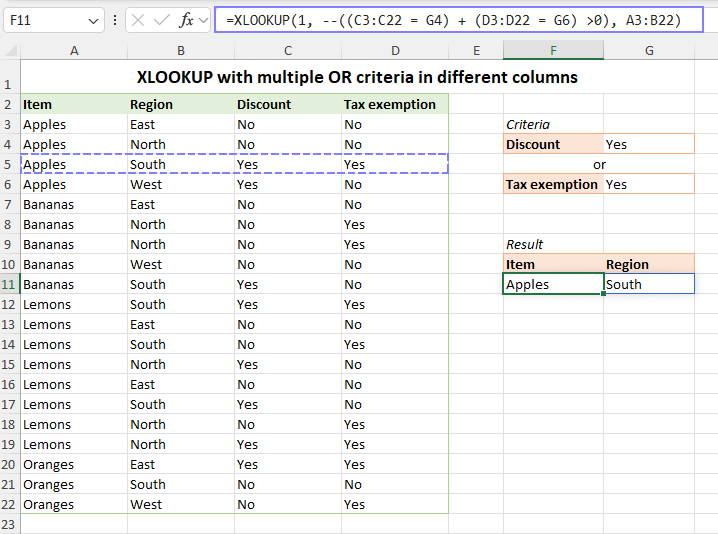This screenshot has height=534, width=718.
Task: Click the result cell 'South' in G11
Action: 649,284
